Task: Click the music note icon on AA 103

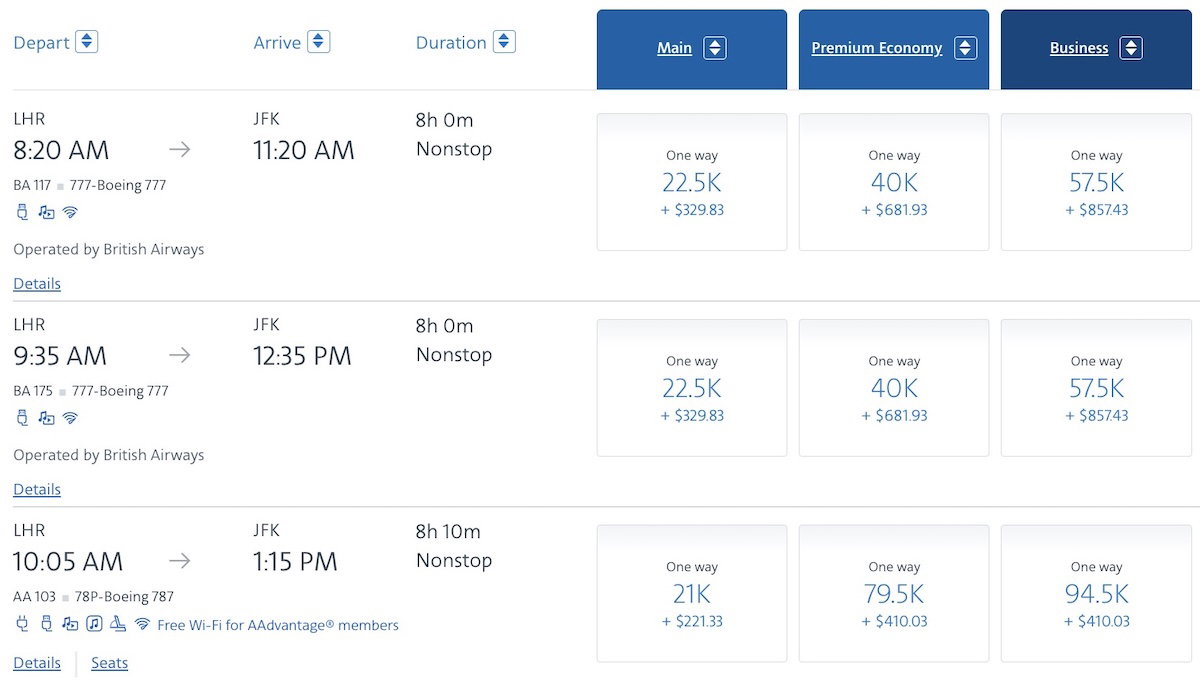Action: [94, 624]
